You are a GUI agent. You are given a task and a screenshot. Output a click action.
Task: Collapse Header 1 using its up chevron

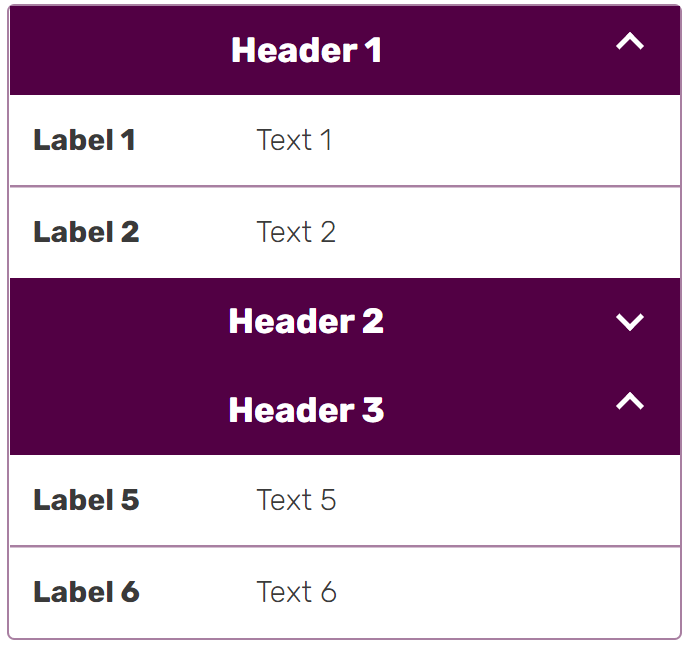pyautogui.click(x=629, y=42)
